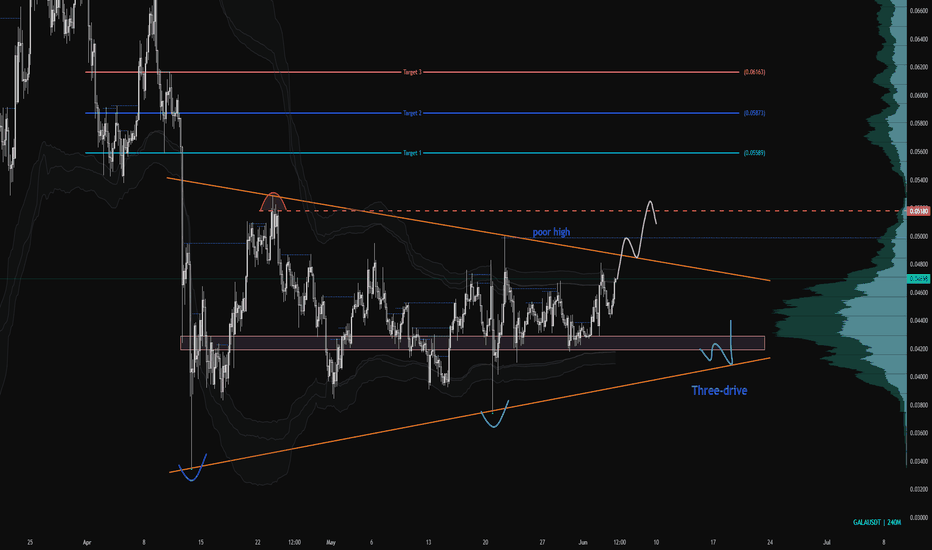932x550 pixels.
Task: Select the (0.05873) price label
Action: tap(754, 113)
